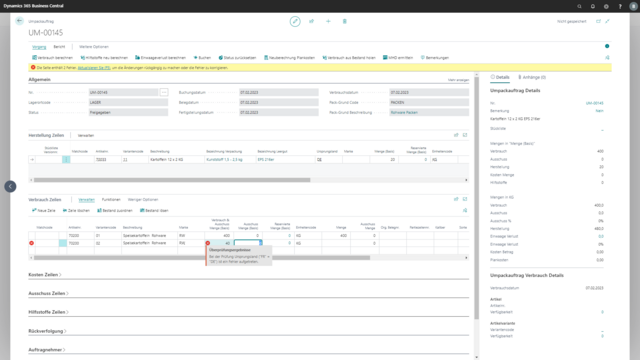The width and height of the screenshot is (640, 360).
Task: Click Hilfsstoffe neu berechnen action
Action: pyautogui.click(x=104, y=58)
